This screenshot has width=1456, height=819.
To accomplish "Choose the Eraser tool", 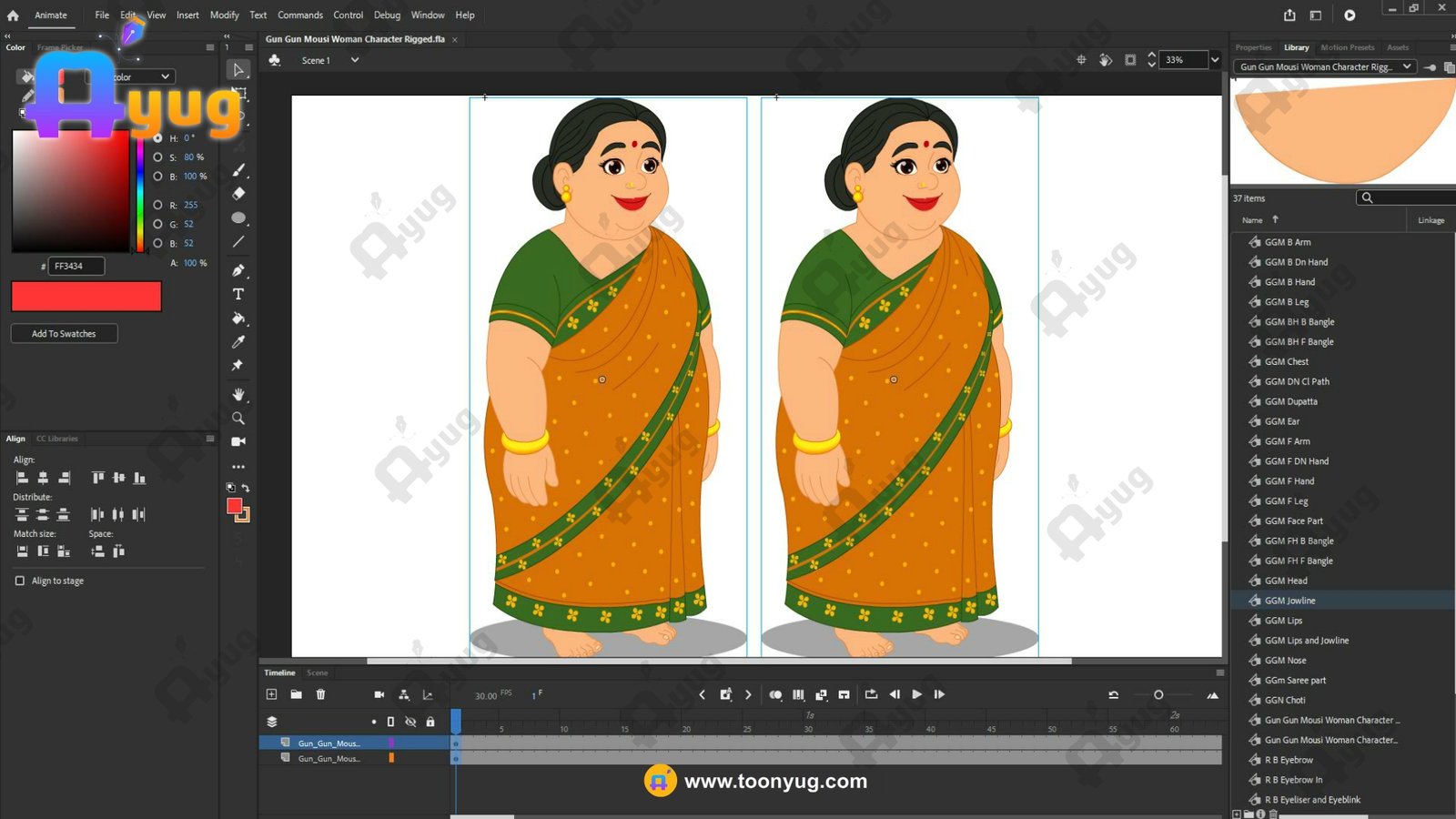I will [x=238, y=194].
